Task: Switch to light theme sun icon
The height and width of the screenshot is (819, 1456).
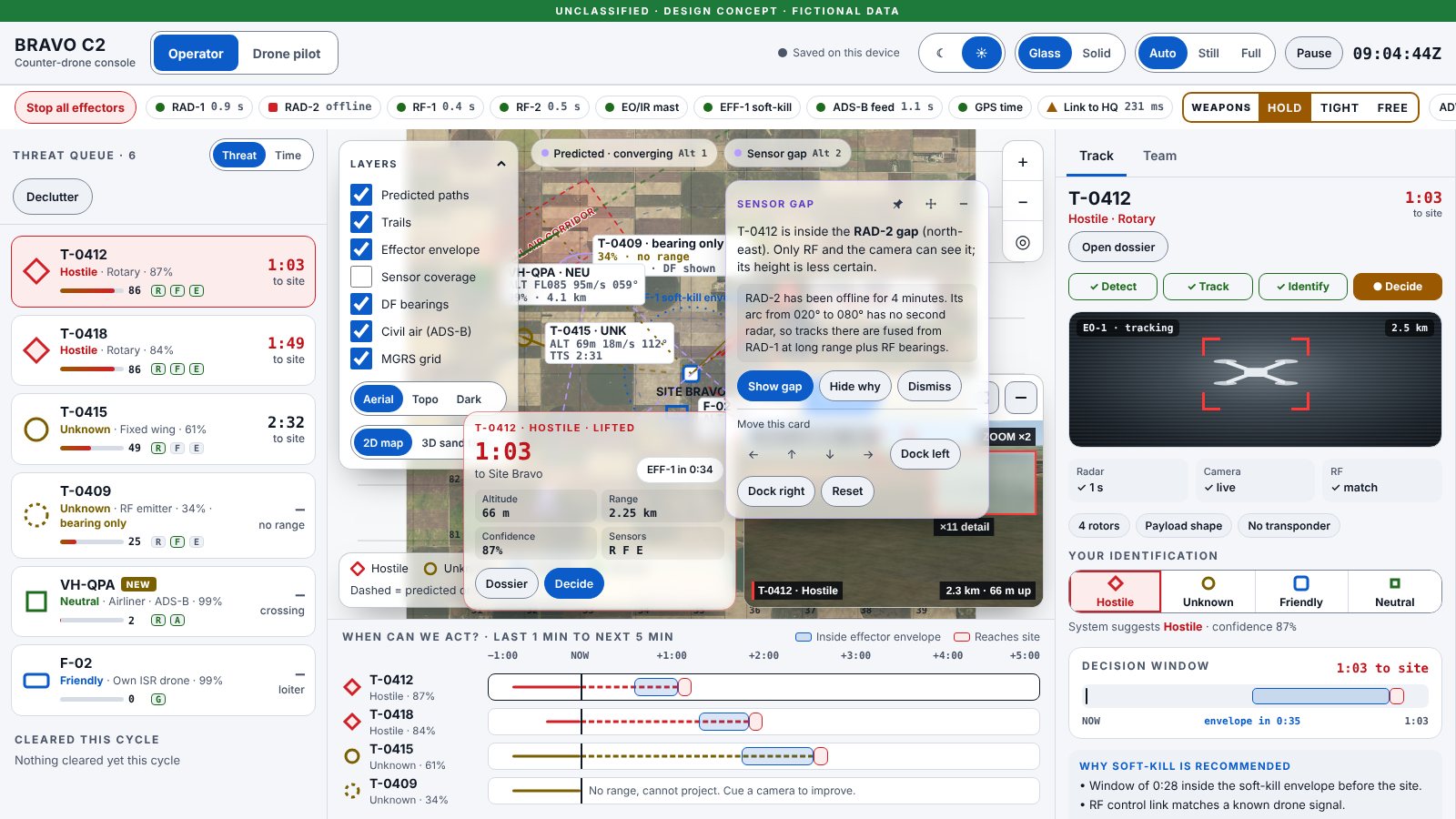Action: [981, 53]
